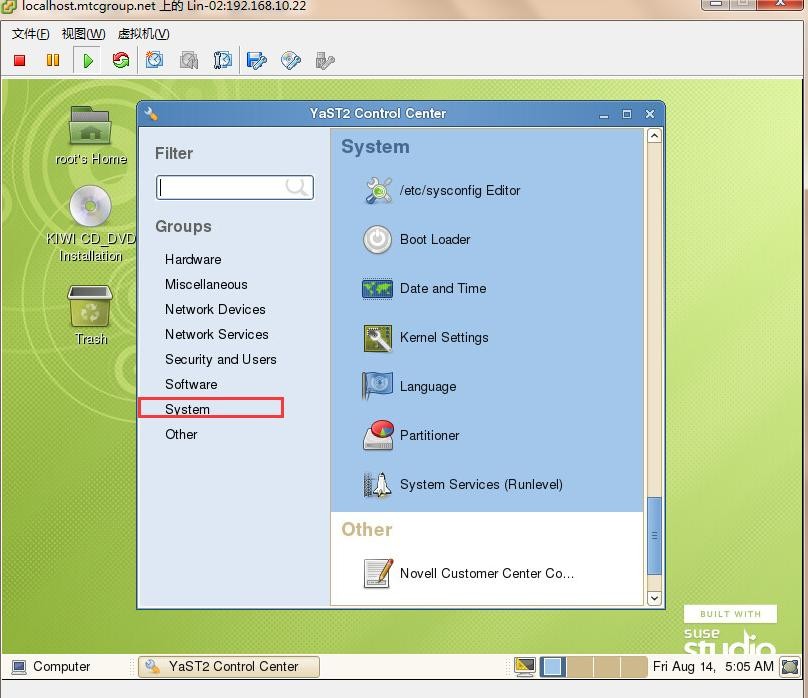Open the Kernel Settings module
The width and height of the screenshot is (808, 698).
pyautogui.click(x=426, y=337)
